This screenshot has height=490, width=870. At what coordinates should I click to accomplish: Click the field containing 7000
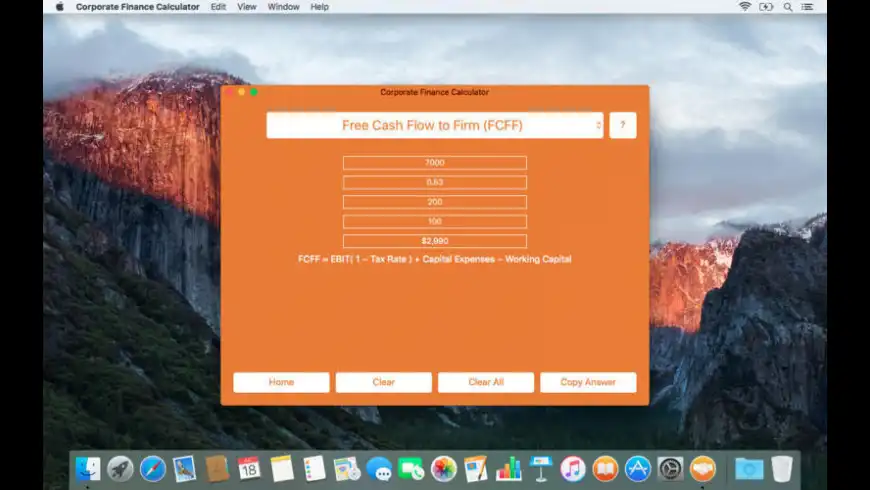tap(434, 163)
